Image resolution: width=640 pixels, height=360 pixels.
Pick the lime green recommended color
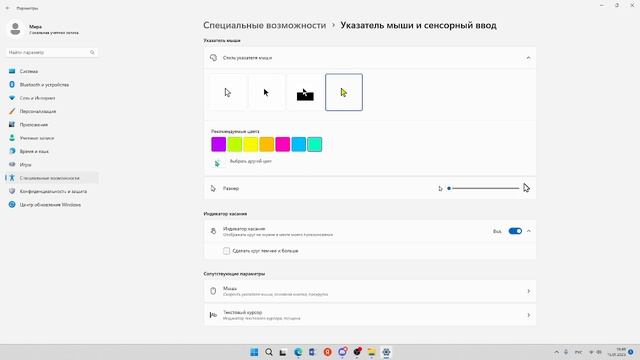click(x=235, y=144)
